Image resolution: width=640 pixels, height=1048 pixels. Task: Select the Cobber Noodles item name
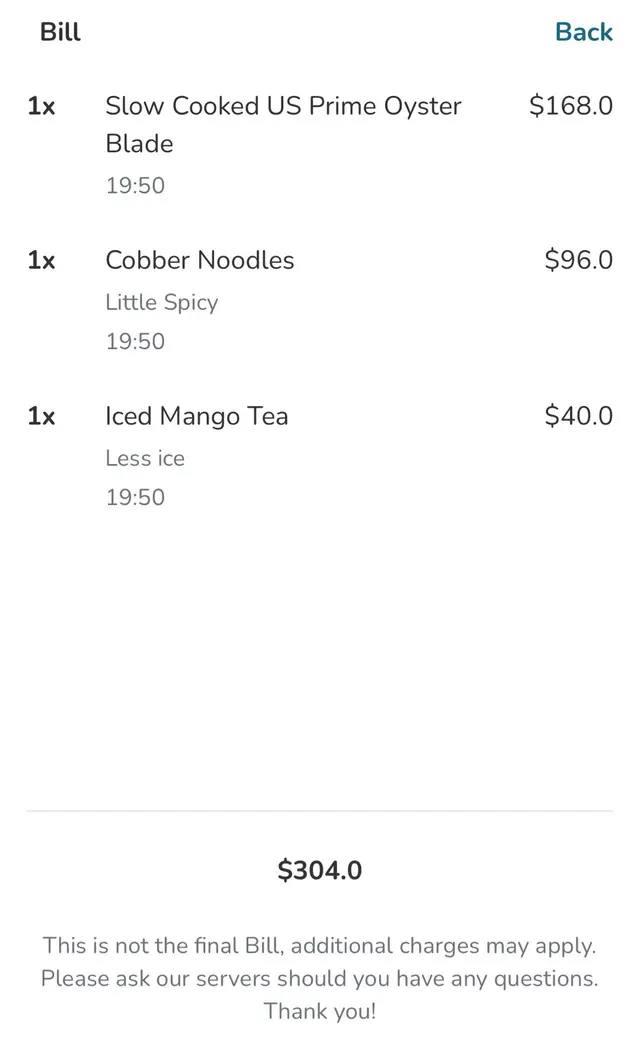coord(200,260)
